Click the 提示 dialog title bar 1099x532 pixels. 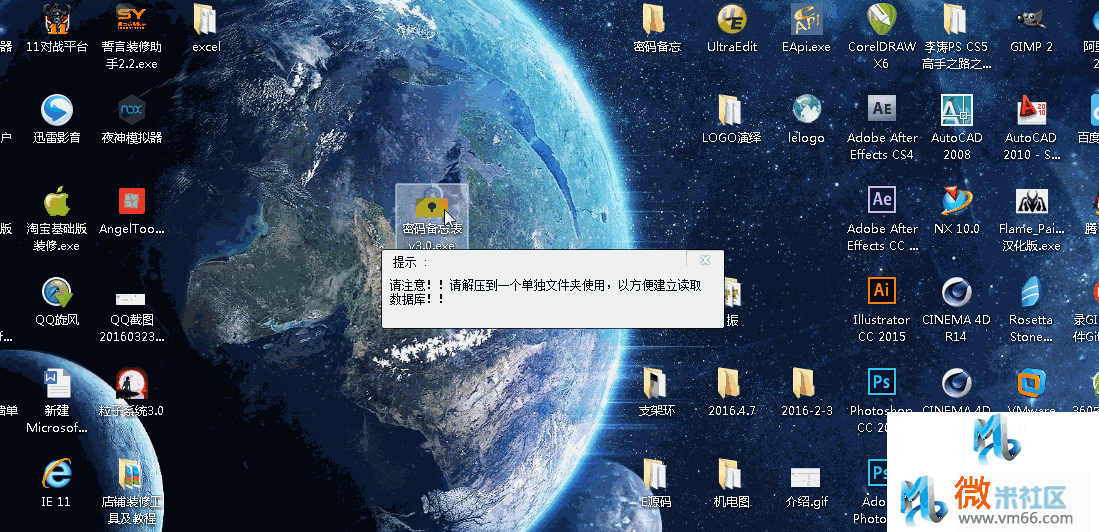tap(552, 261)
